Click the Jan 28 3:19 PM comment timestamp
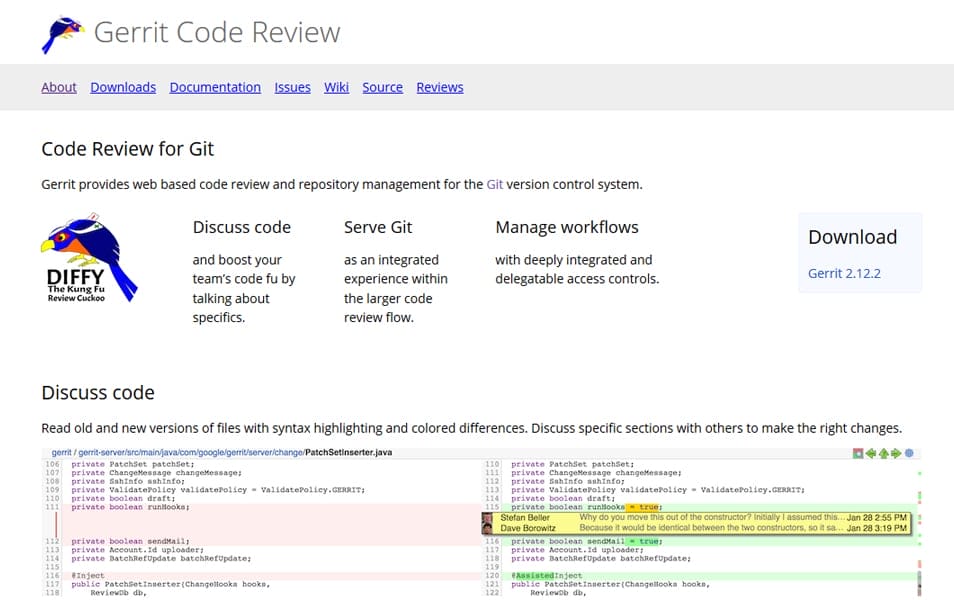Screen dimensions: 954x600 (x=877, y=528)
